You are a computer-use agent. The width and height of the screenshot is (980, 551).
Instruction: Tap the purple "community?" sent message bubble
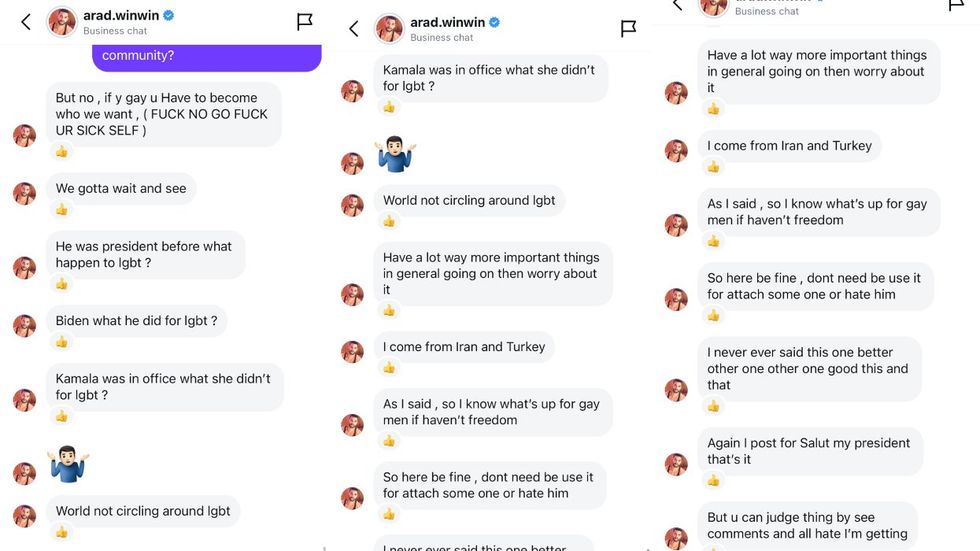click(x=207, y=57)
